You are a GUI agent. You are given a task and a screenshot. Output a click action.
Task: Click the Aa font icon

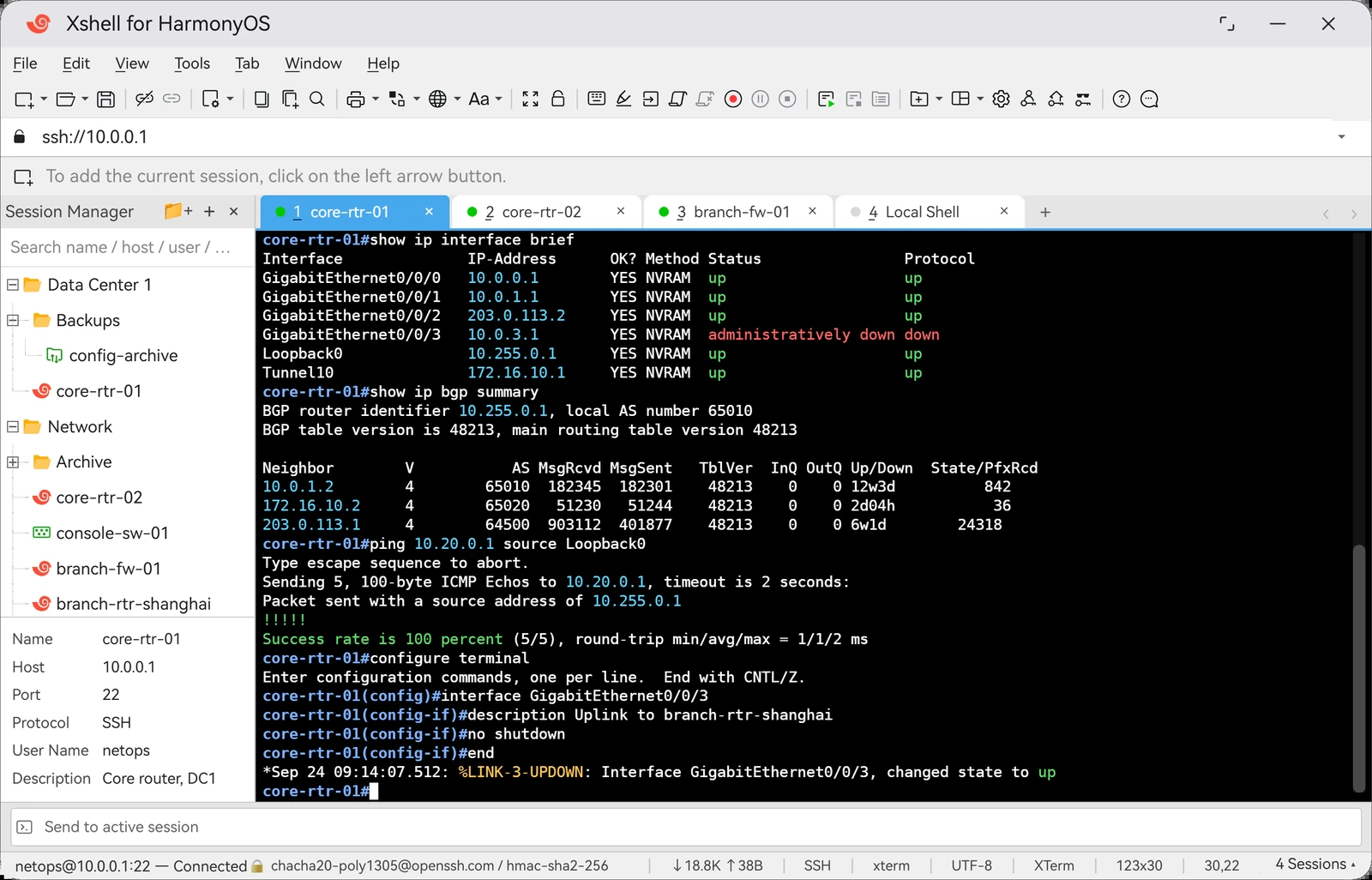point(478,99)
